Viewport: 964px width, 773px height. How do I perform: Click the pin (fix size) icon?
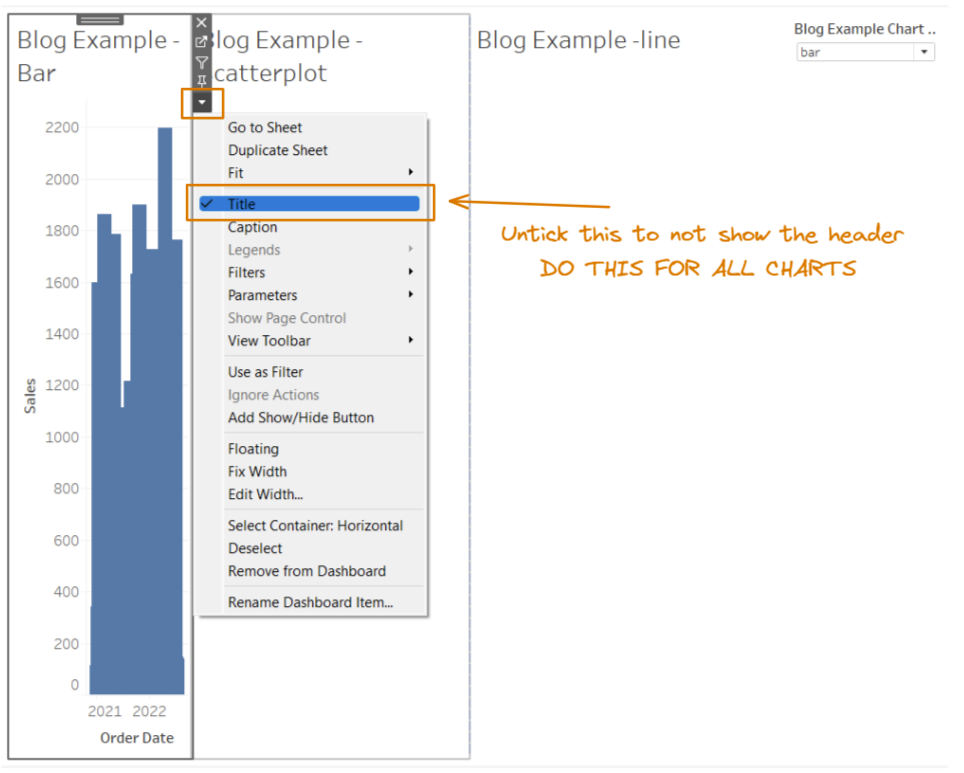point(202,81)
